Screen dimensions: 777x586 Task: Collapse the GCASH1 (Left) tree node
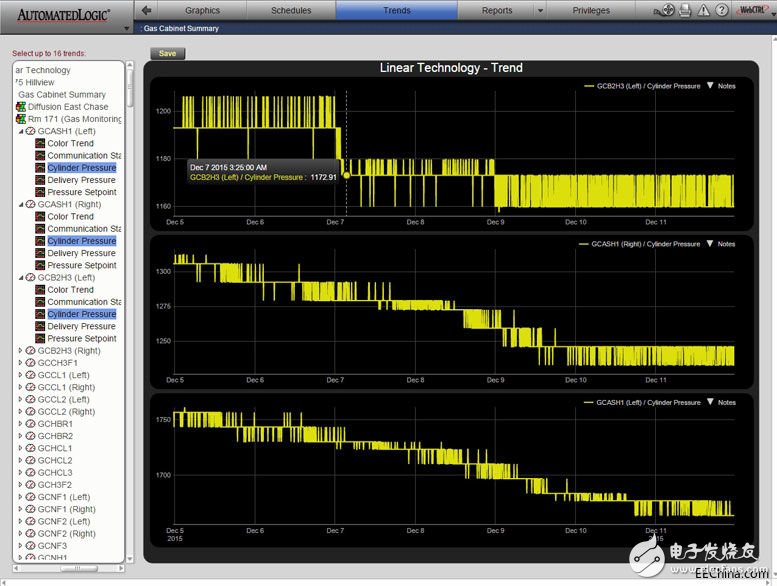tap(20, 132)
